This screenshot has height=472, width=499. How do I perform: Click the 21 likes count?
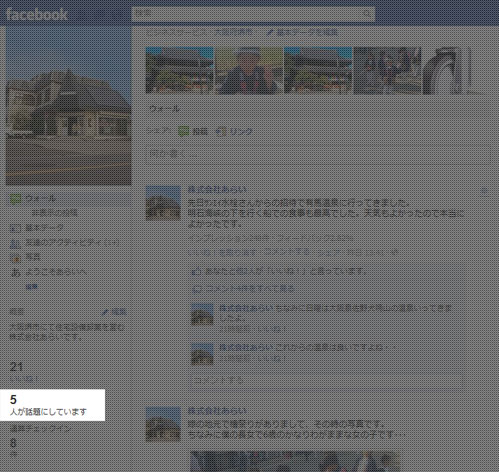pos(16,367)
